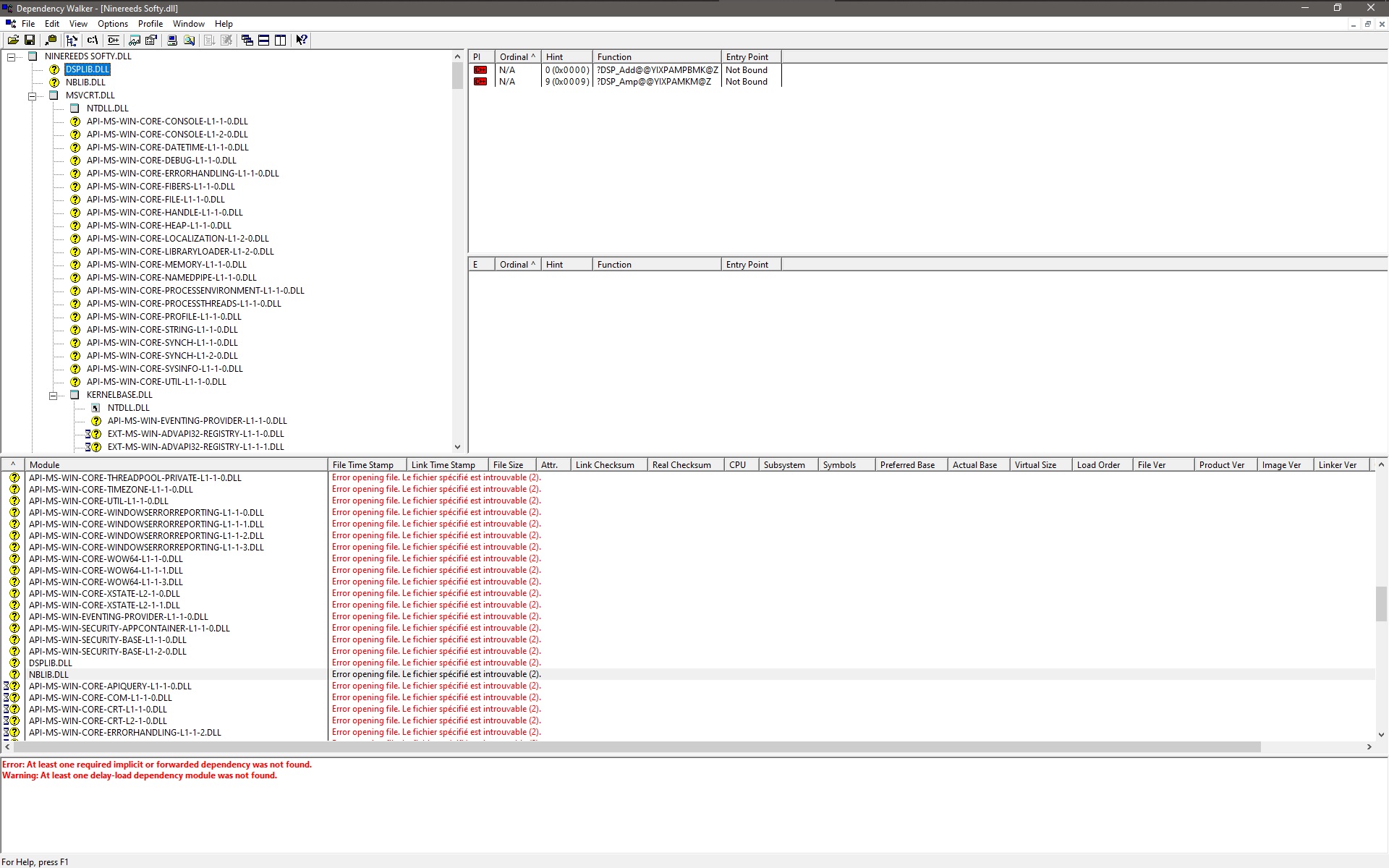
Task: Click the tree pane vertical scrollbar thumb
Action: click(457, 76)
